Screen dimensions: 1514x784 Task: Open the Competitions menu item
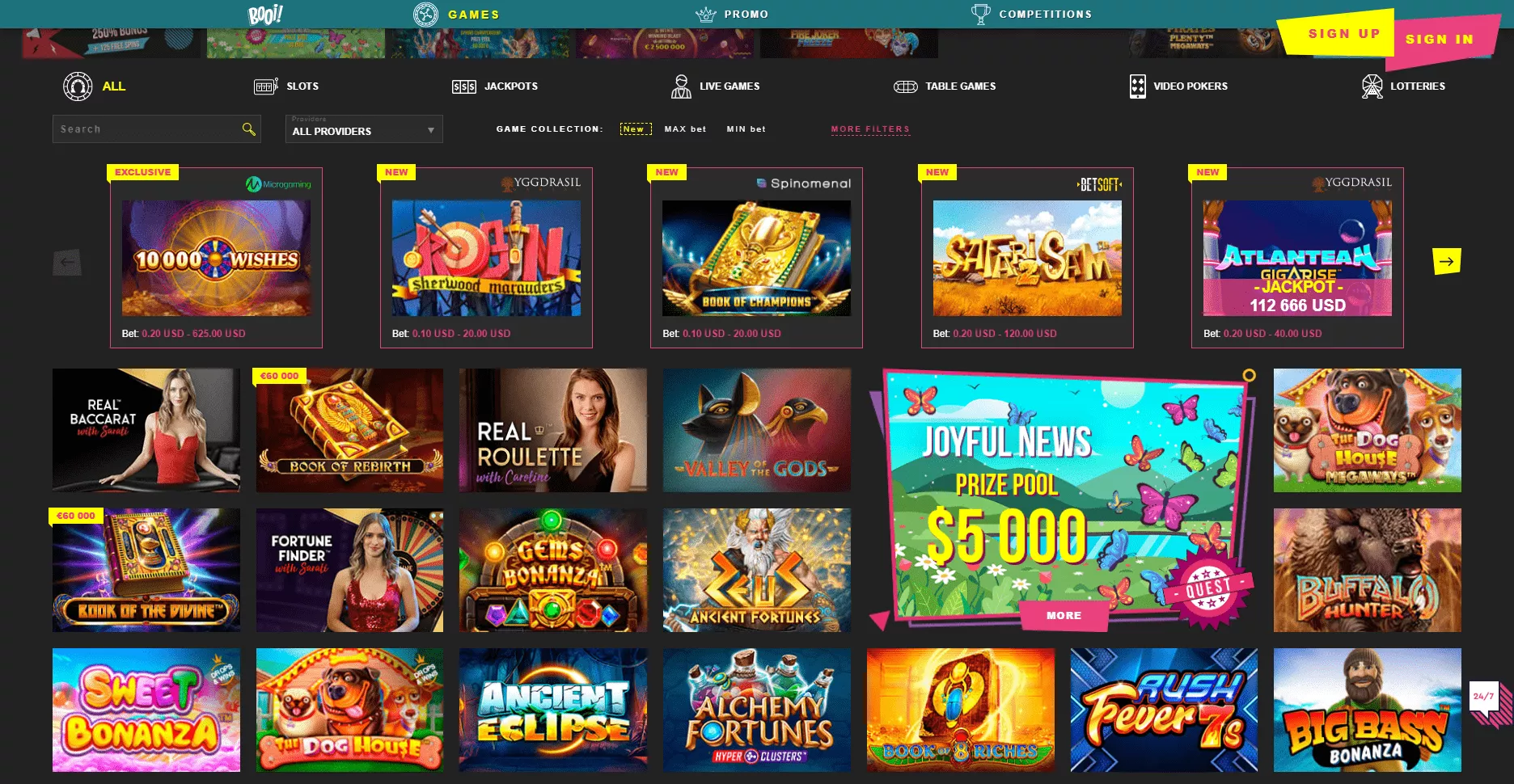pyautogui.click(x=1031, y=14)
